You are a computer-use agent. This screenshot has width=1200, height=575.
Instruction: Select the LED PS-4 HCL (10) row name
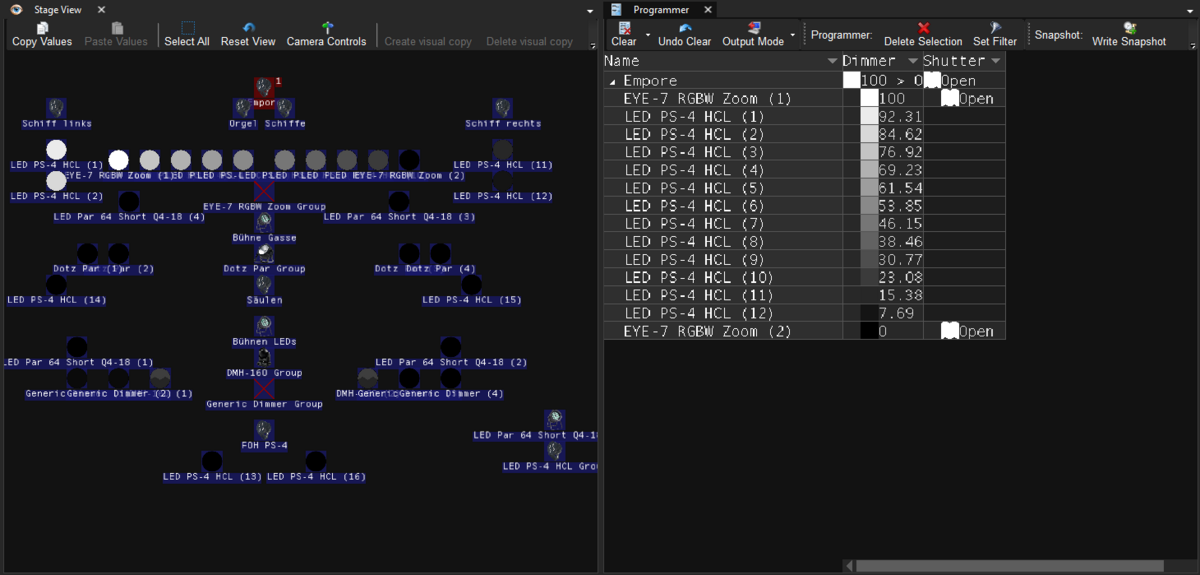pyautogui.click(x=698, y=277)
